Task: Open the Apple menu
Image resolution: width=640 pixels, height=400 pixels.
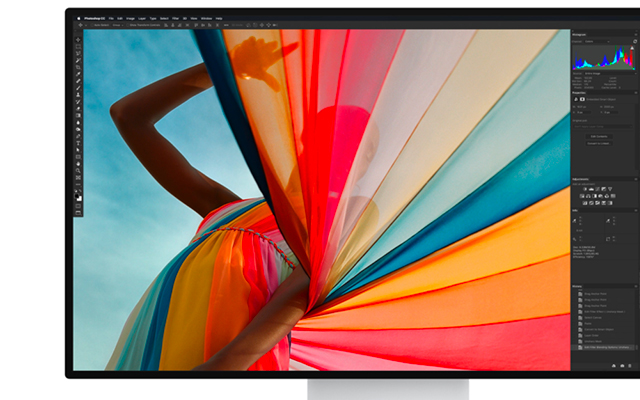Action: [x=79, y=18]
